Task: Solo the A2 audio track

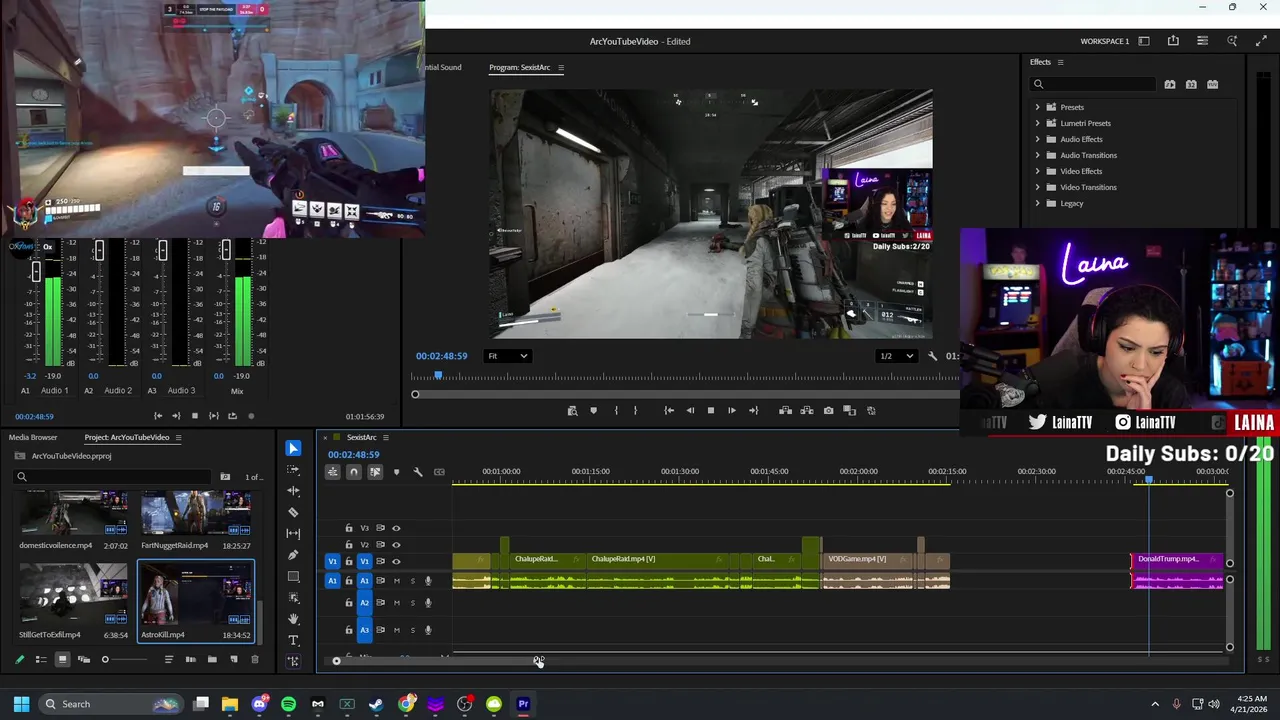Action: pos(412,603)
